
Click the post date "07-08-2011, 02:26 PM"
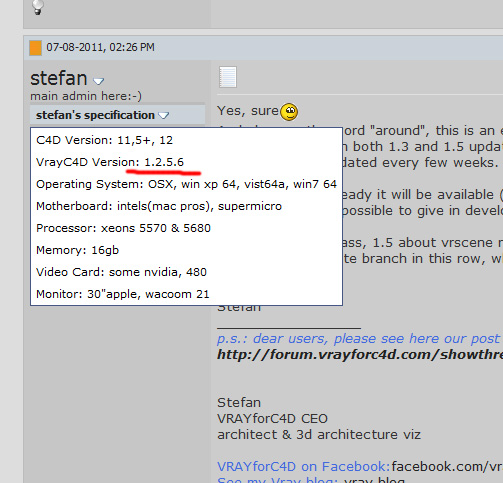click(x=100, y=47)
